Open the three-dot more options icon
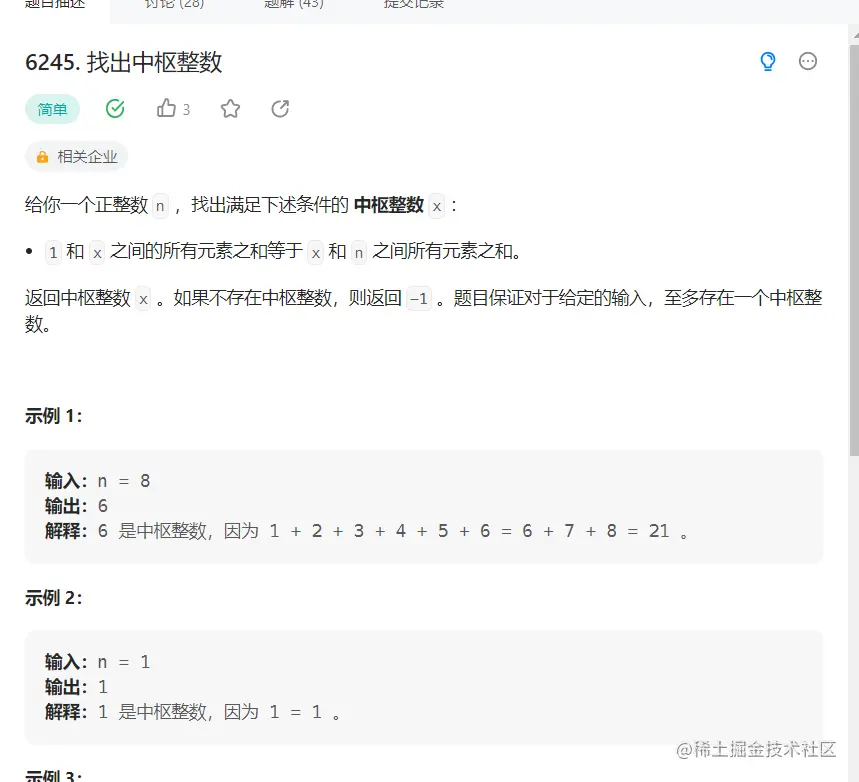The image size is (859, 782). [808, 61]
